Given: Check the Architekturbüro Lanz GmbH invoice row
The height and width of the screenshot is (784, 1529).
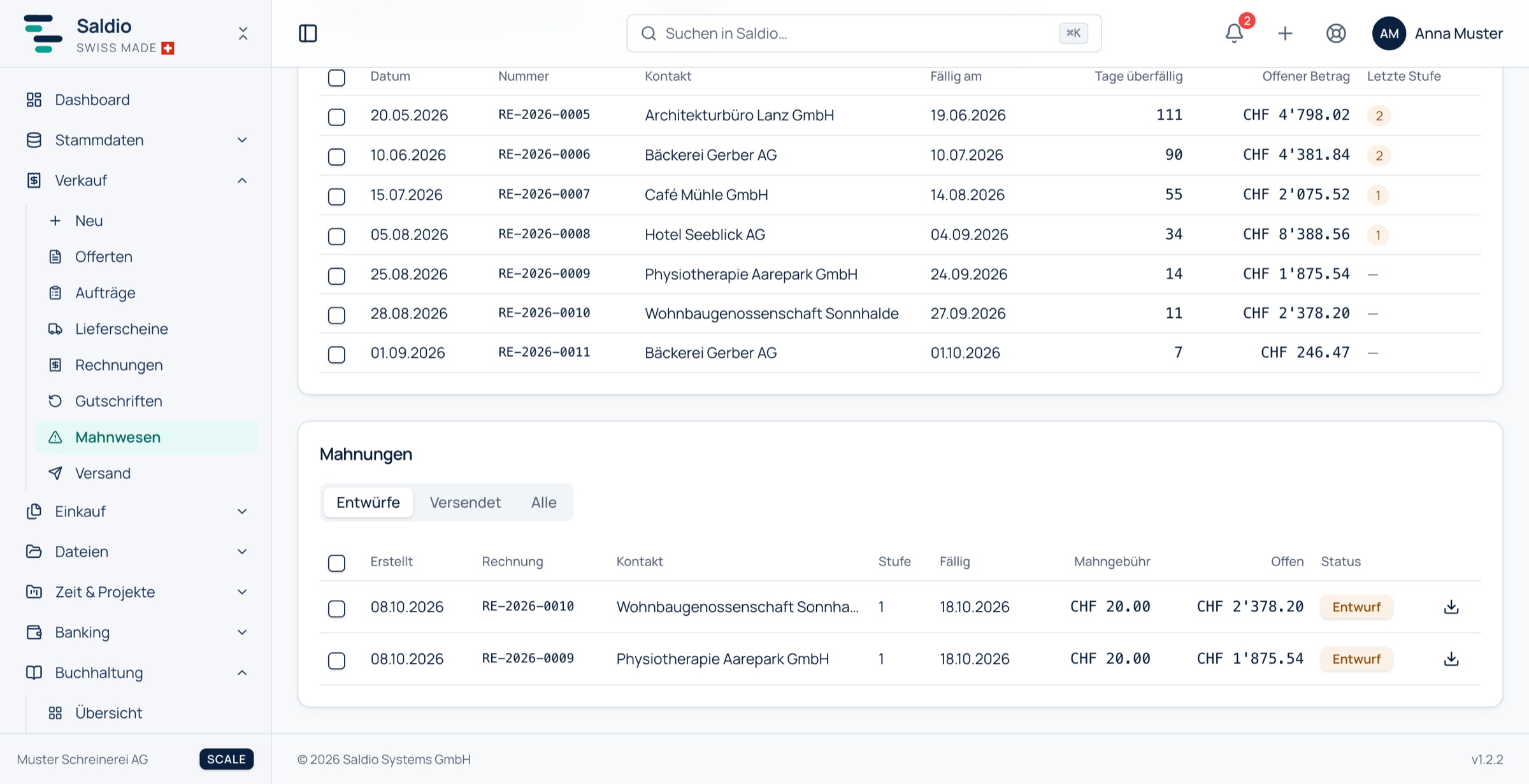Looking at the screenshot, I should click(x=336, y=117).
